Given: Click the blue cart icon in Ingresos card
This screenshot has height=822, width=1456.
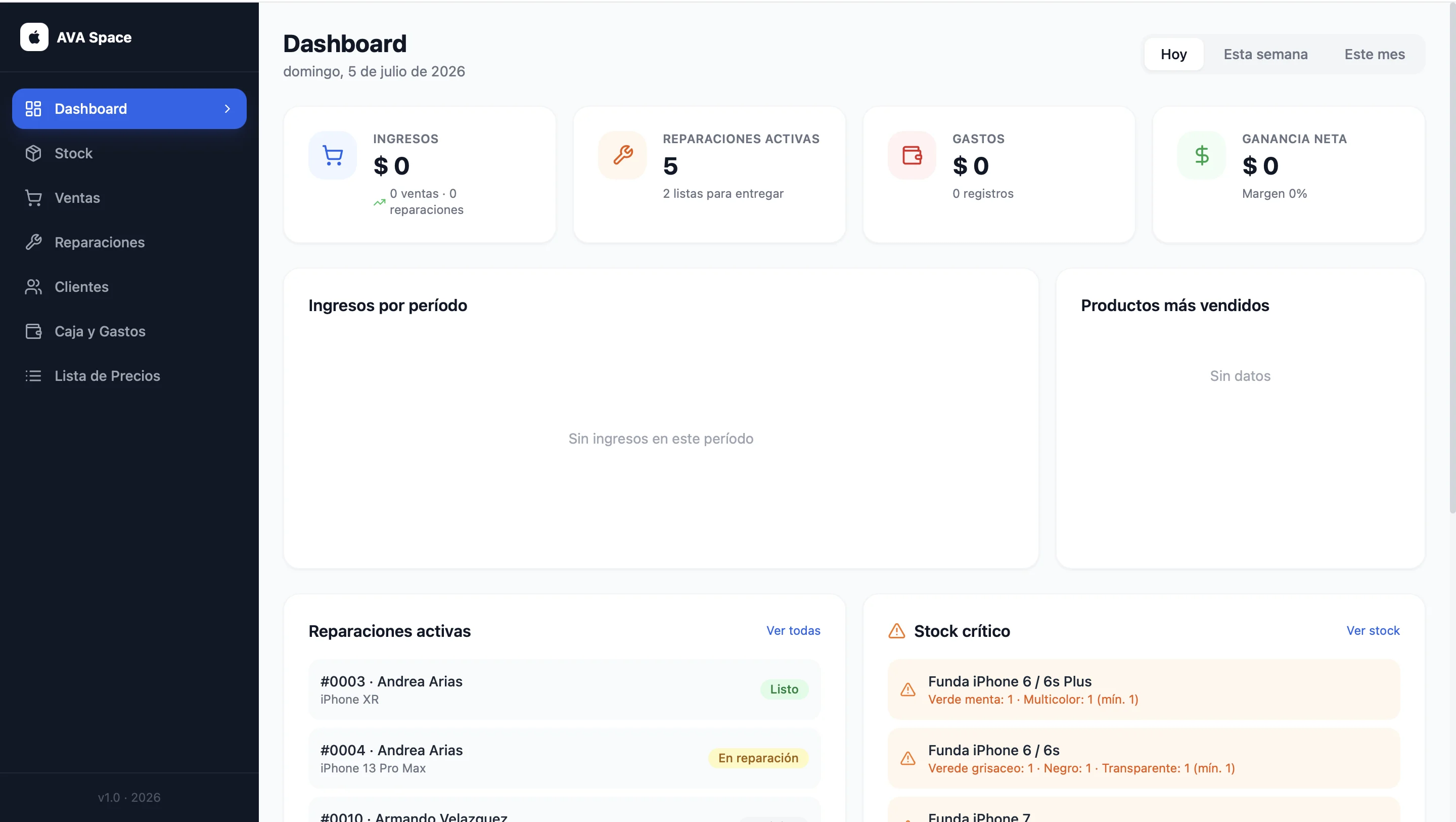Looking at the screenshot, I should click(x=332, y=155).
